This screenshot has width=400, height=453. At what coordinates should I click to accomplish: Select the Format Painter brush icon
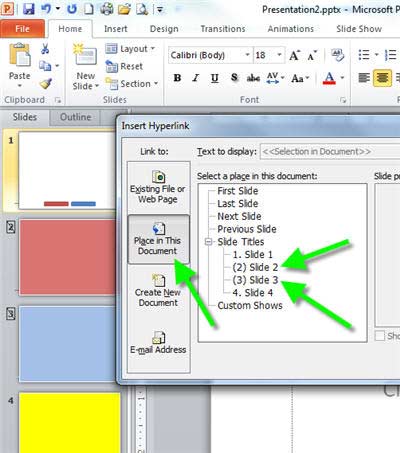pyautogui.click(x=45, y=83)
